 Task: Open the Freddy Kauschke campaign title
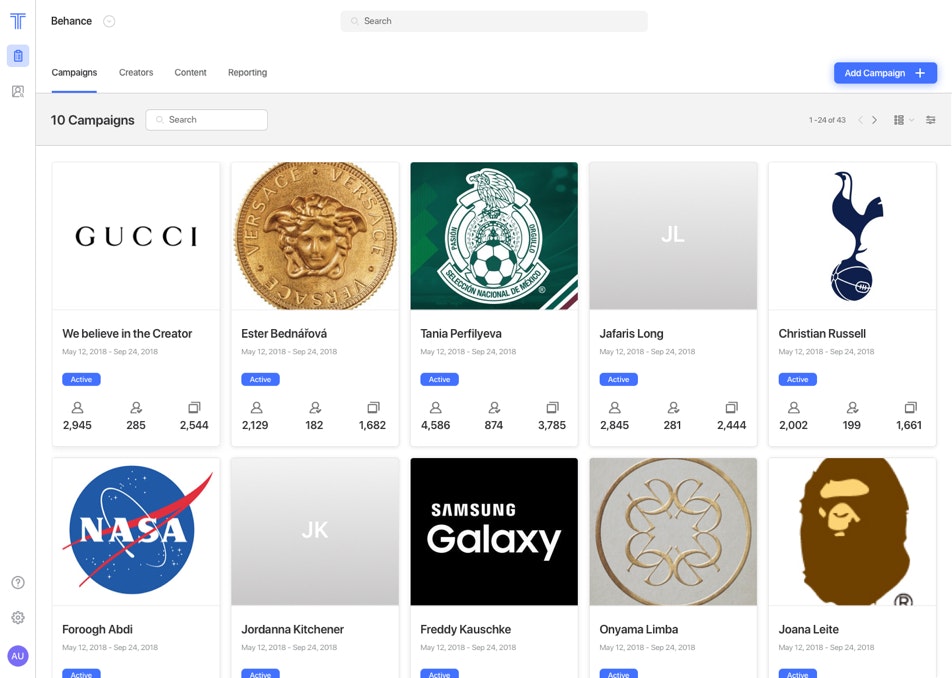click(x=466, y=629)
